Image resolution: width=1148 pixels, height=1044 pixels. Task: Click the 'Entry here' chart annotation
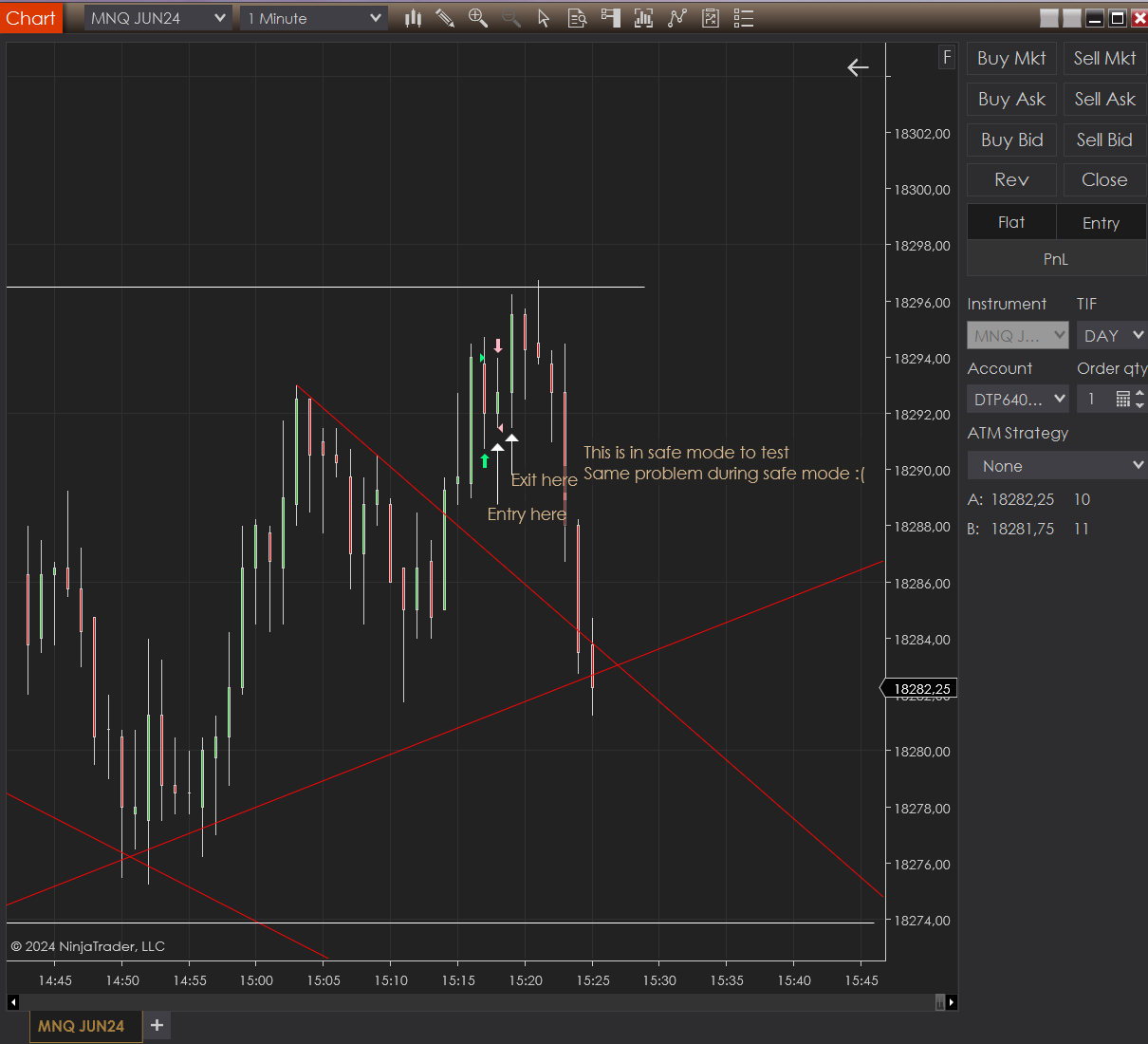pos(527,514)
